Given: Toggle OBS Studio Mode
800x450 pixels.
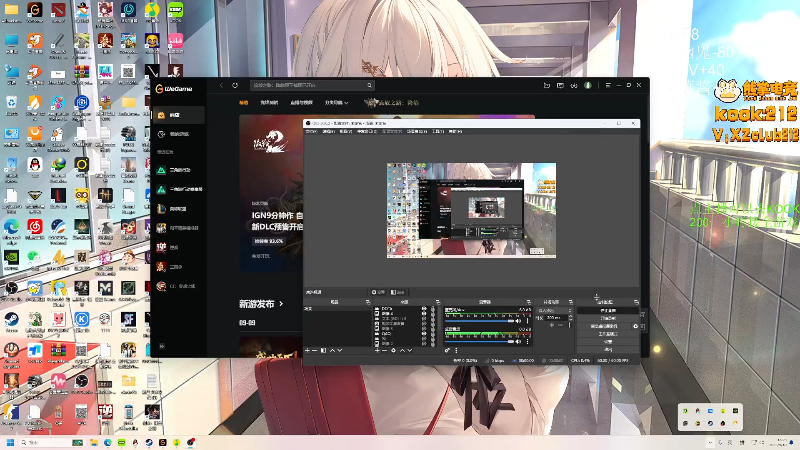Looking at the screenshot, I should [608, 334].
